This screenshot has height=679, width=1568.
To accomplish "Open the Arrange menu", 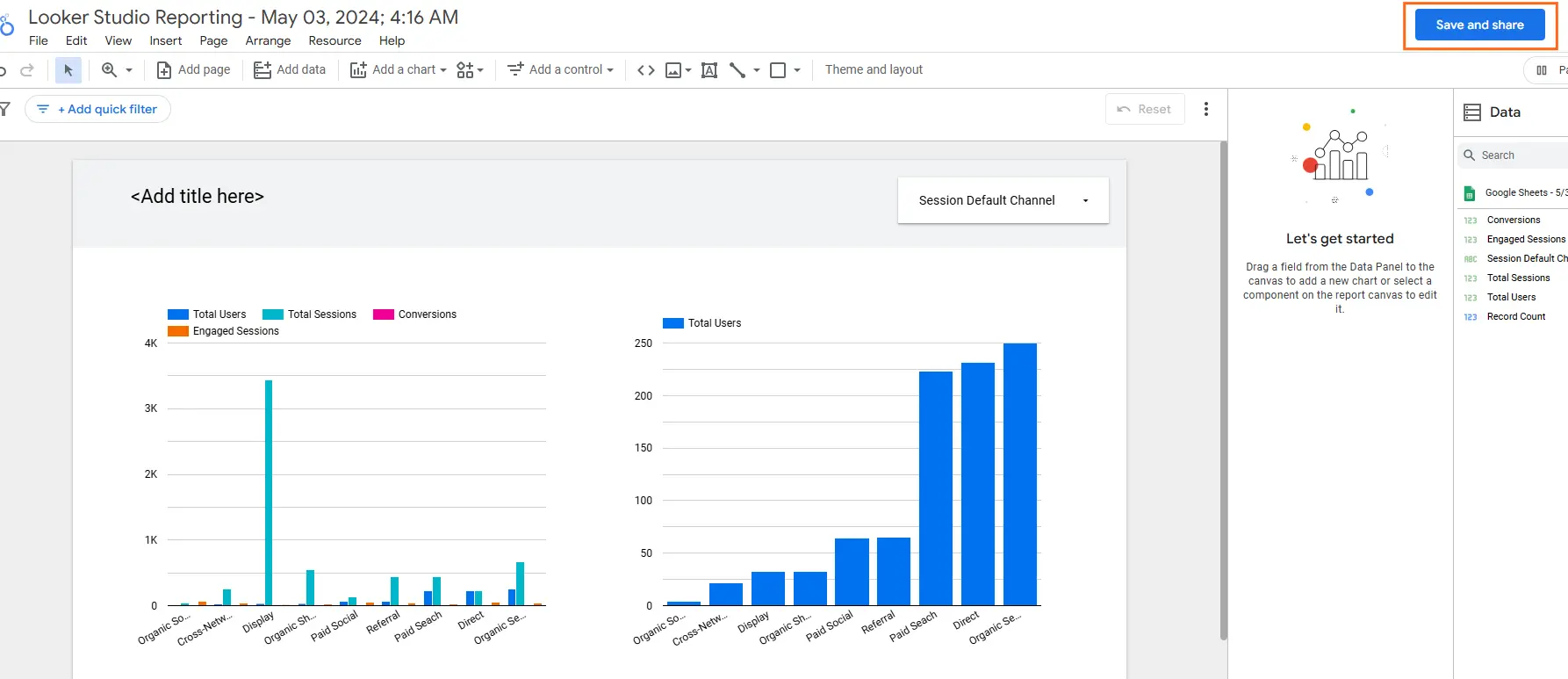I will click(268, 40).
